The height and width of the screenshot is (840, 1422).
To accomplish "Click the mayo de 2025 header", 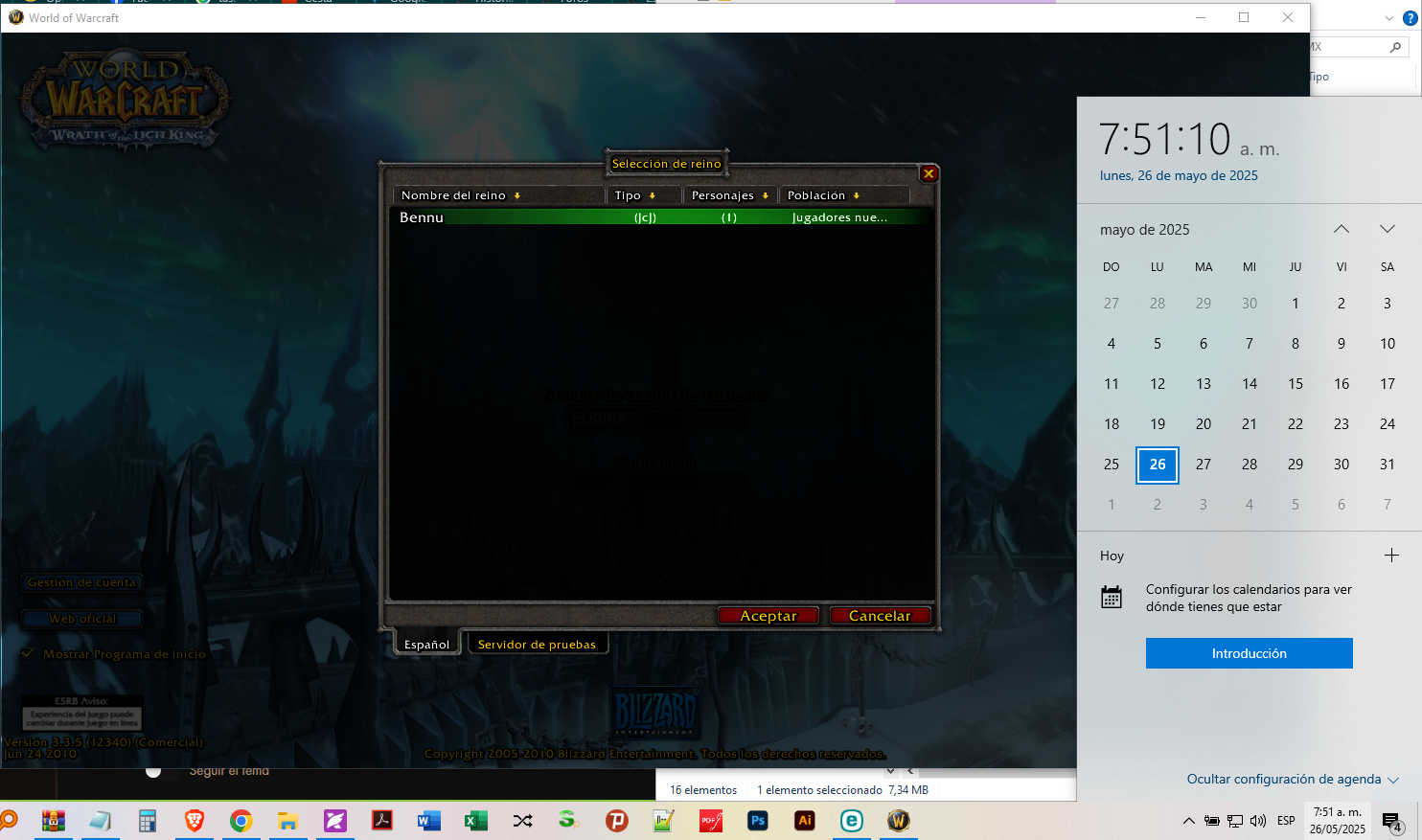I will (1145, 230).
